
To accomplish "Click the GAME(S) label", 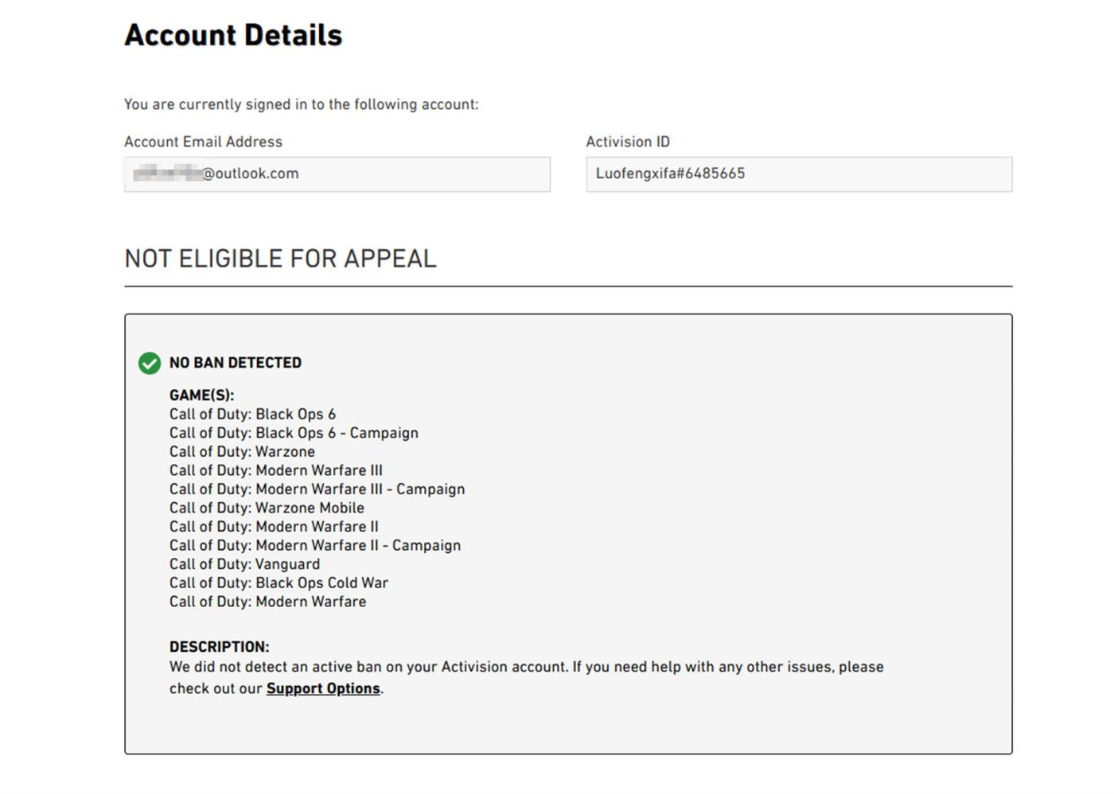I will [x=201, y=395].
